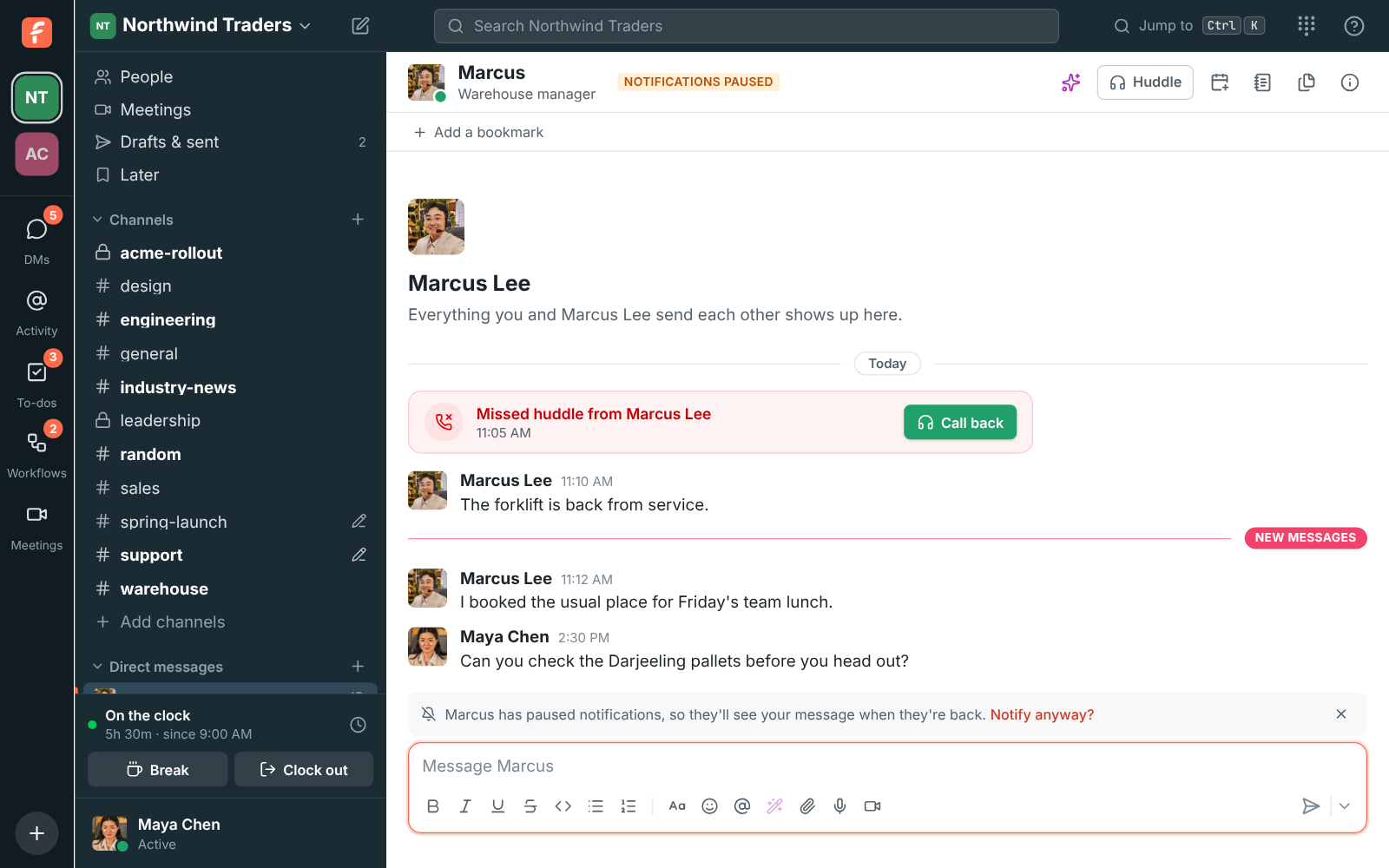
Task: Insert an emoji into the message
Action: pyautogui.click(x=709, y=806)
